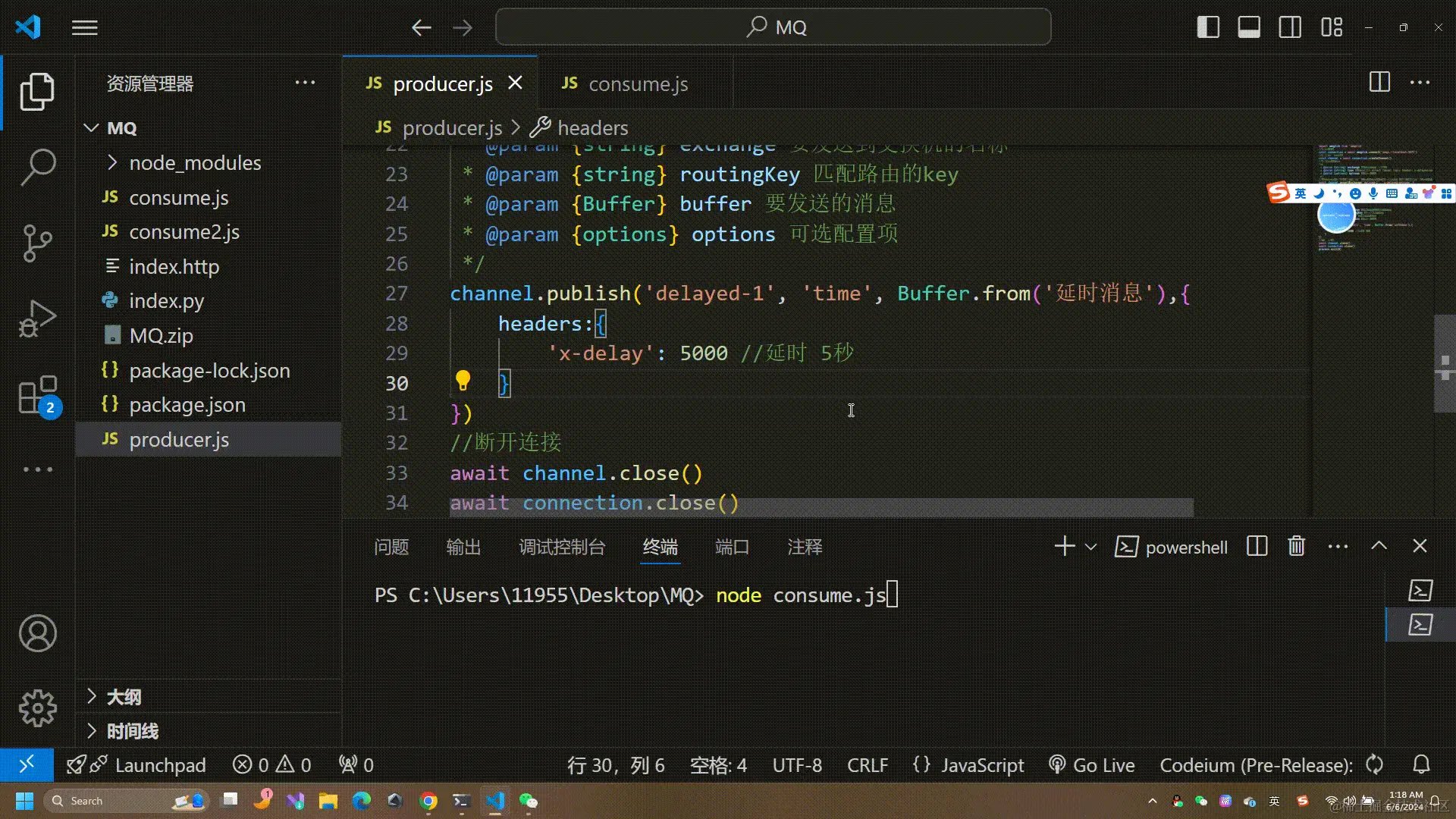1456x819 pixels.
Task: Open package.json file
Action: click(209, 405)
